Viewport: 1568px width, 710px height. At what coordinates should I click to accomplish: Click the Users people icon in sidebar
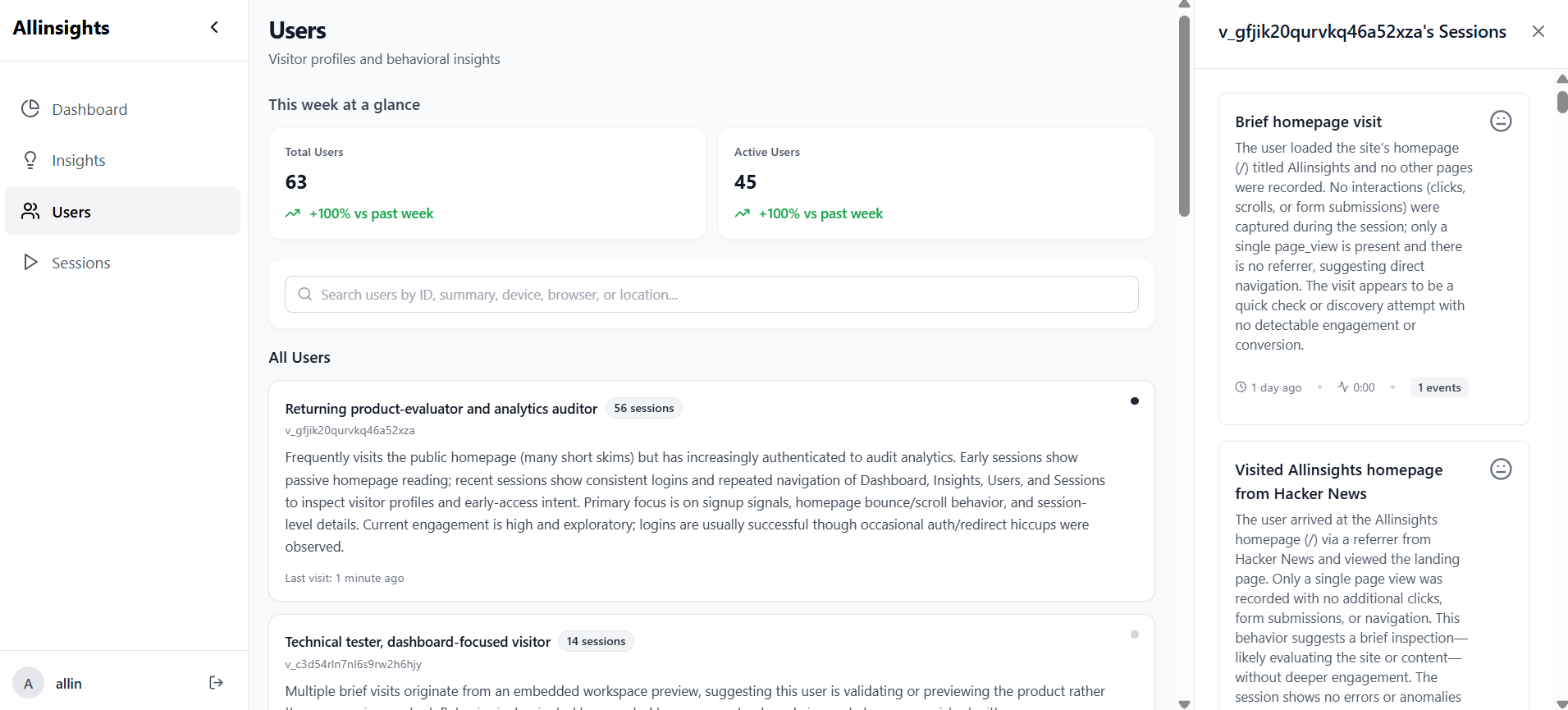click(x=30, y=211)
